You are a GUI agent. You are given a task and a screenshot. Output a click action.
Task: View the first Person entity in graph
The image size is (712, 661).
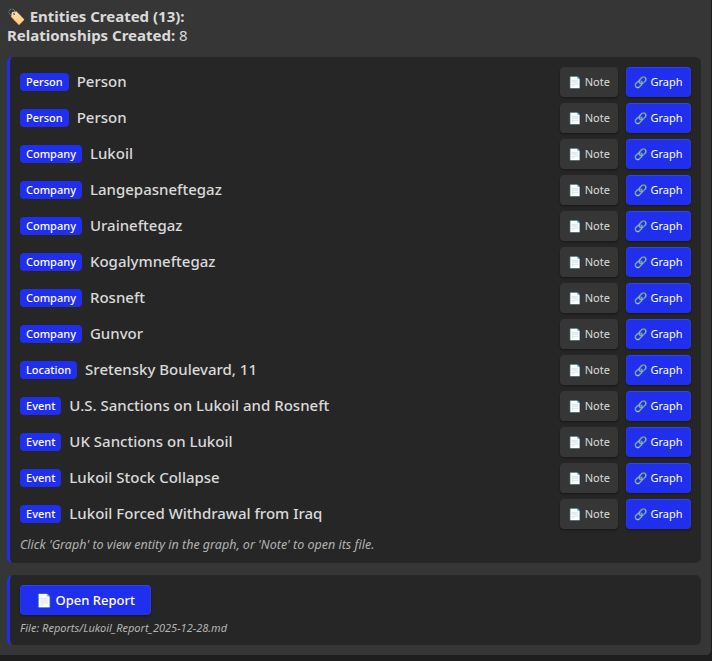(x=658, y=82)
